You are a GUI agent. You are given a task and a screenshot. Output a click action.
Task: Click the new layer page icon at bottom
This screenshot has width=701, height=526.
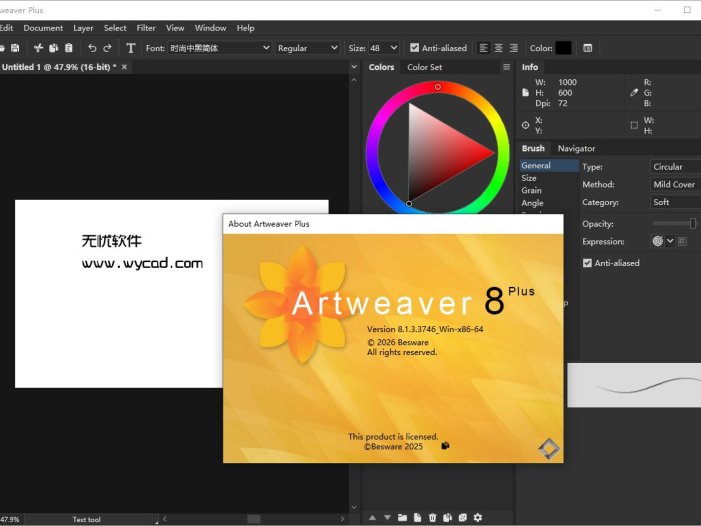pyautogui.click(x=417, y=518)
